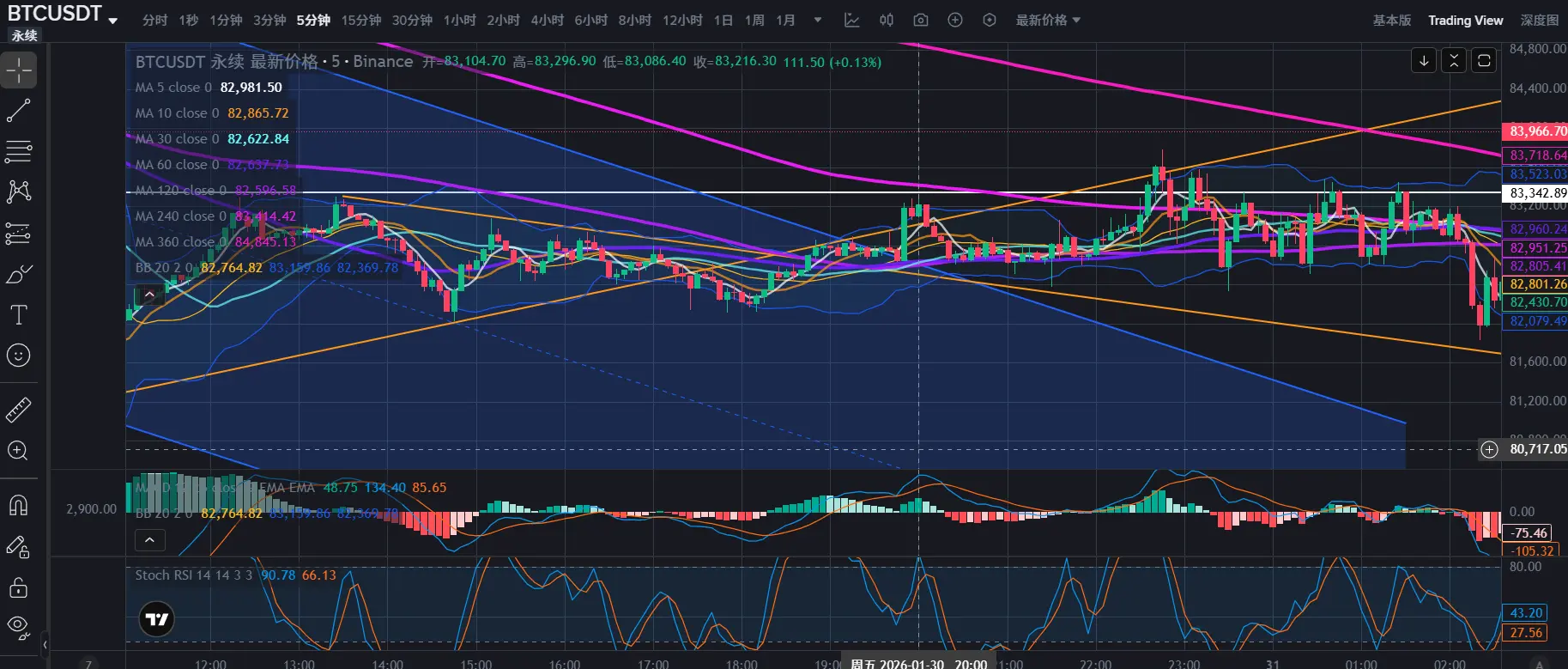Open the emoji sticker tool
Viewport: 1568px width, 669px height.
tap(19, 356)
